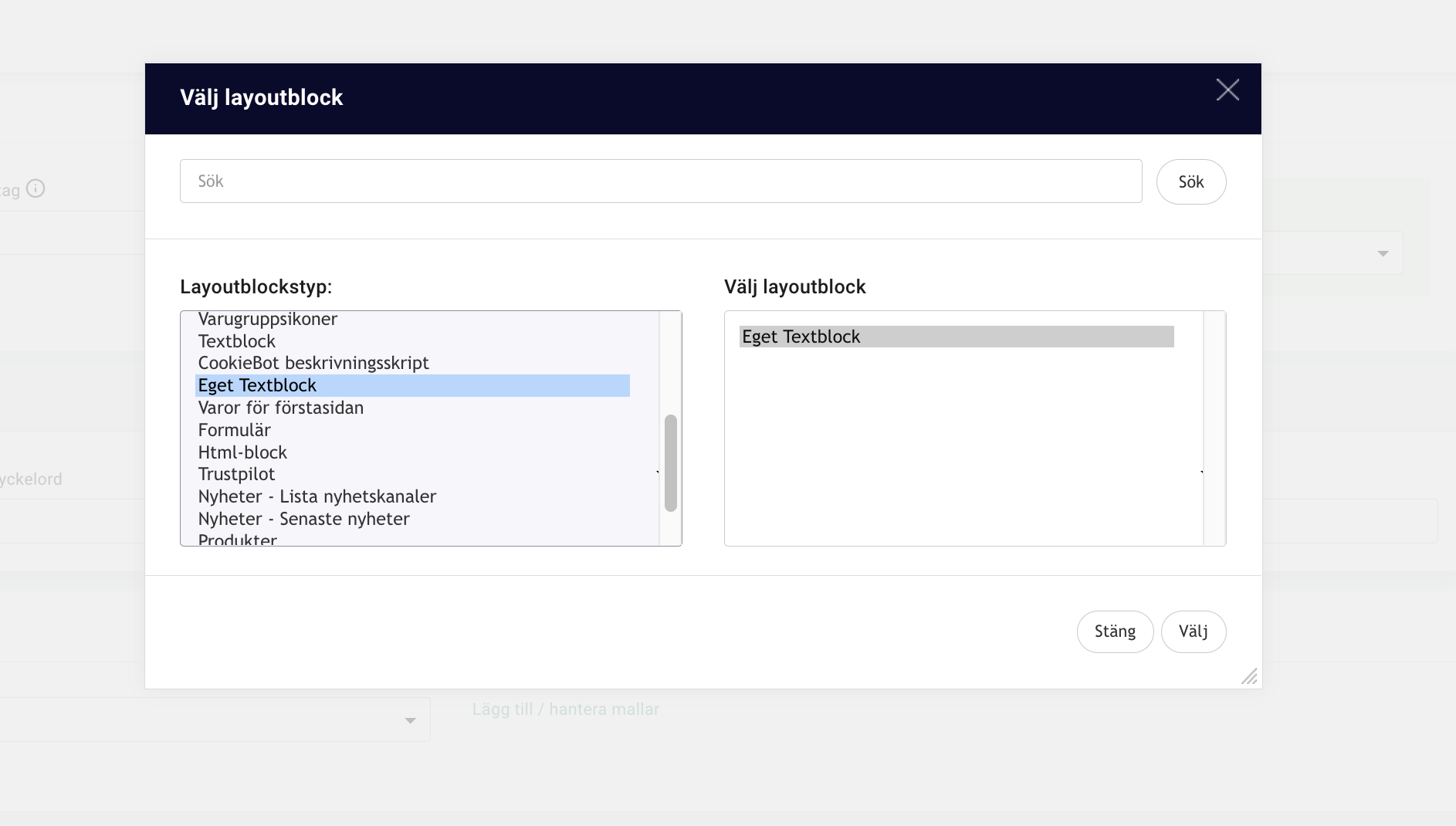Viewport: 1456px width, 826px height.
Task: Select Formulär in the type list
Action: pos(412,430)
